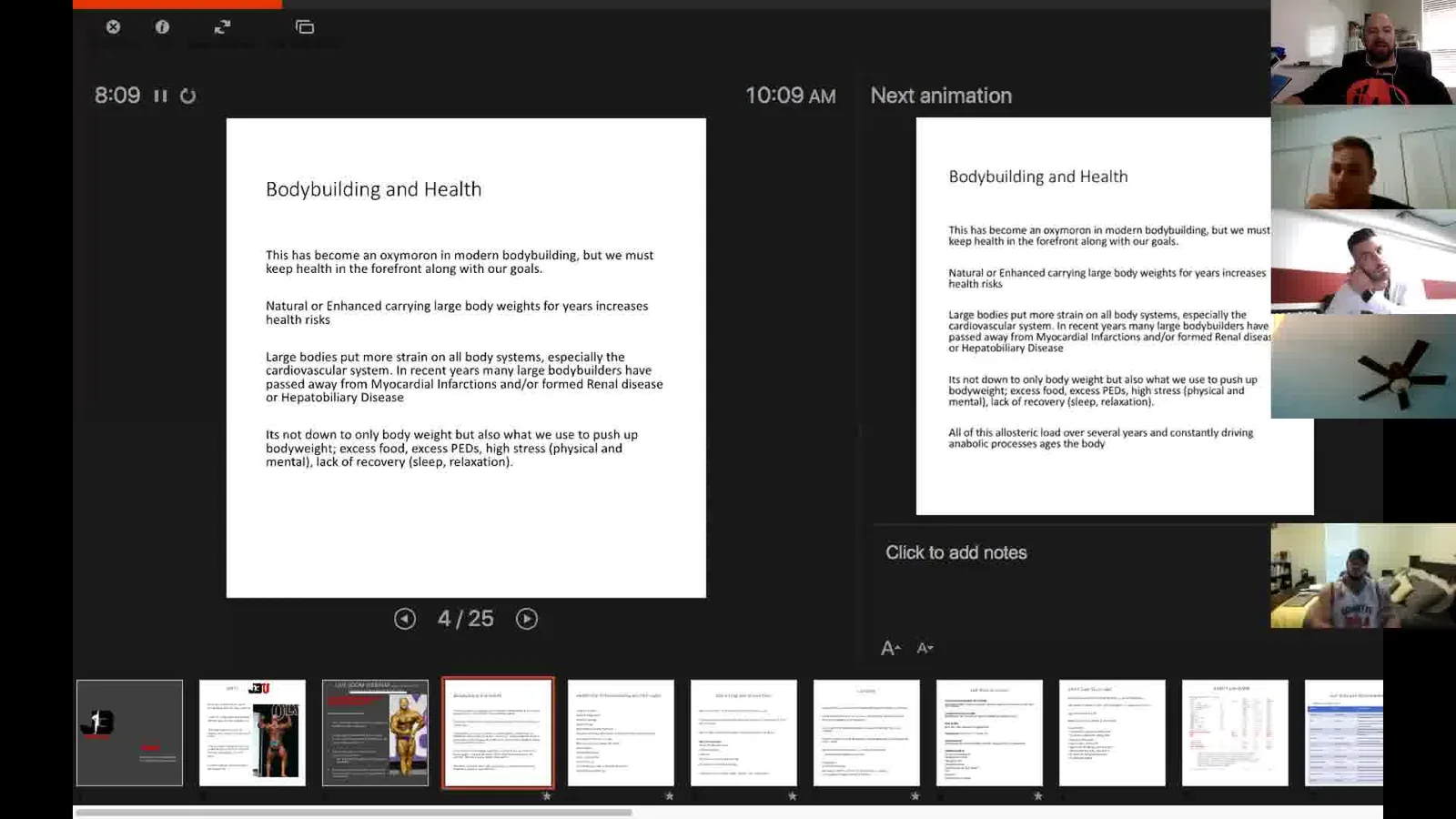The height and width of the screenshot is (819, 1456).
Task: Go to the previous slide arrow
Action: (405, 619)
